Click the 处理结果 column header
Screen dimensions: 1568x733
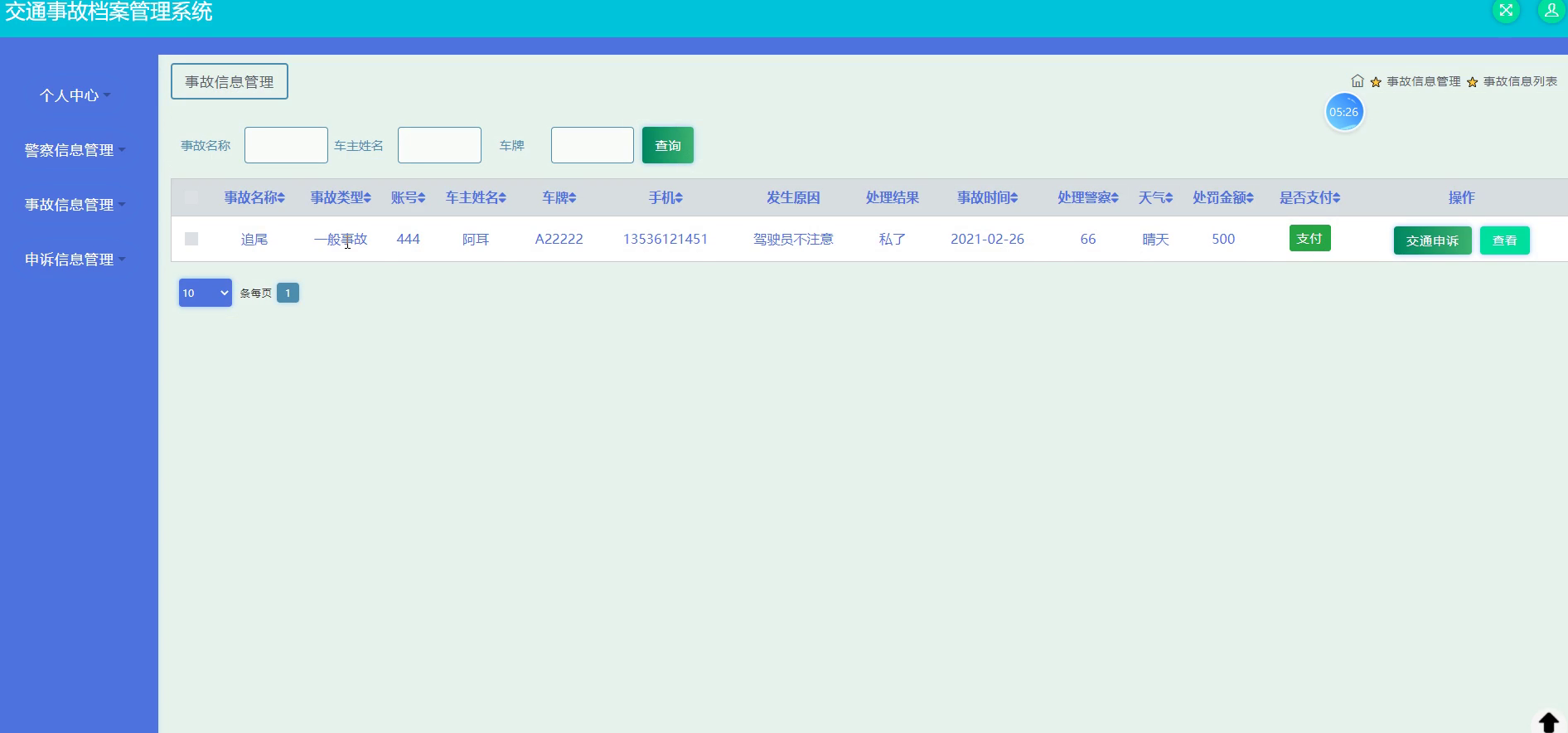pyautogui.click(x=893, y=197)
